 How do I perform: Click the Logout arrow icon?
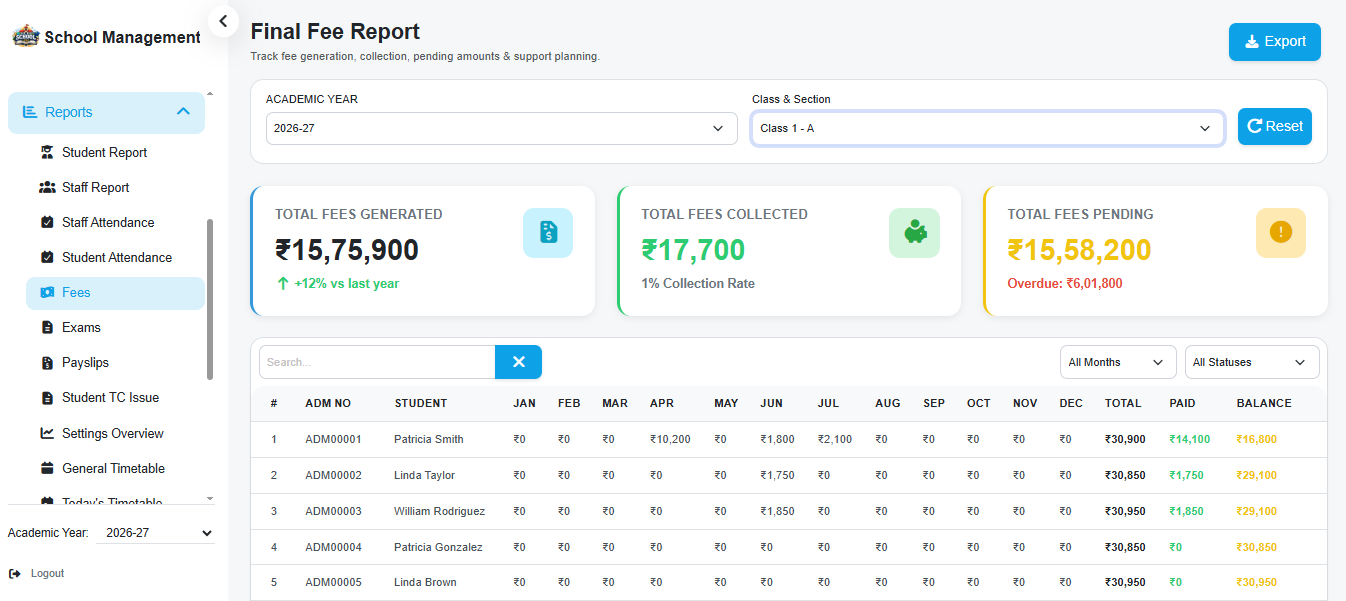pyautogui.click(x=14, y=573)
